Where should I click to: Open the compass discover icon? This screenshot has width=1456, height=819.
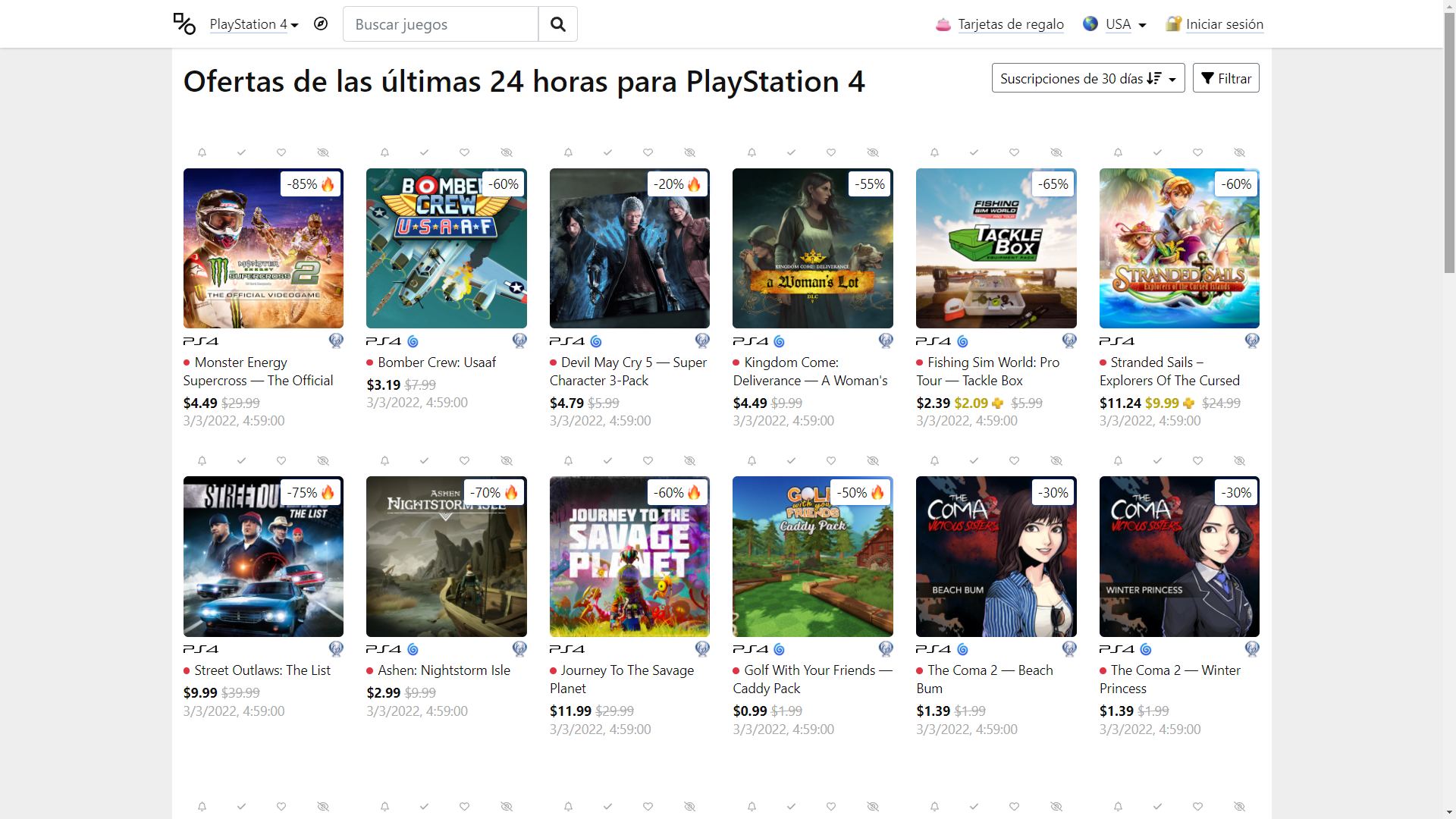coord(321,24)
